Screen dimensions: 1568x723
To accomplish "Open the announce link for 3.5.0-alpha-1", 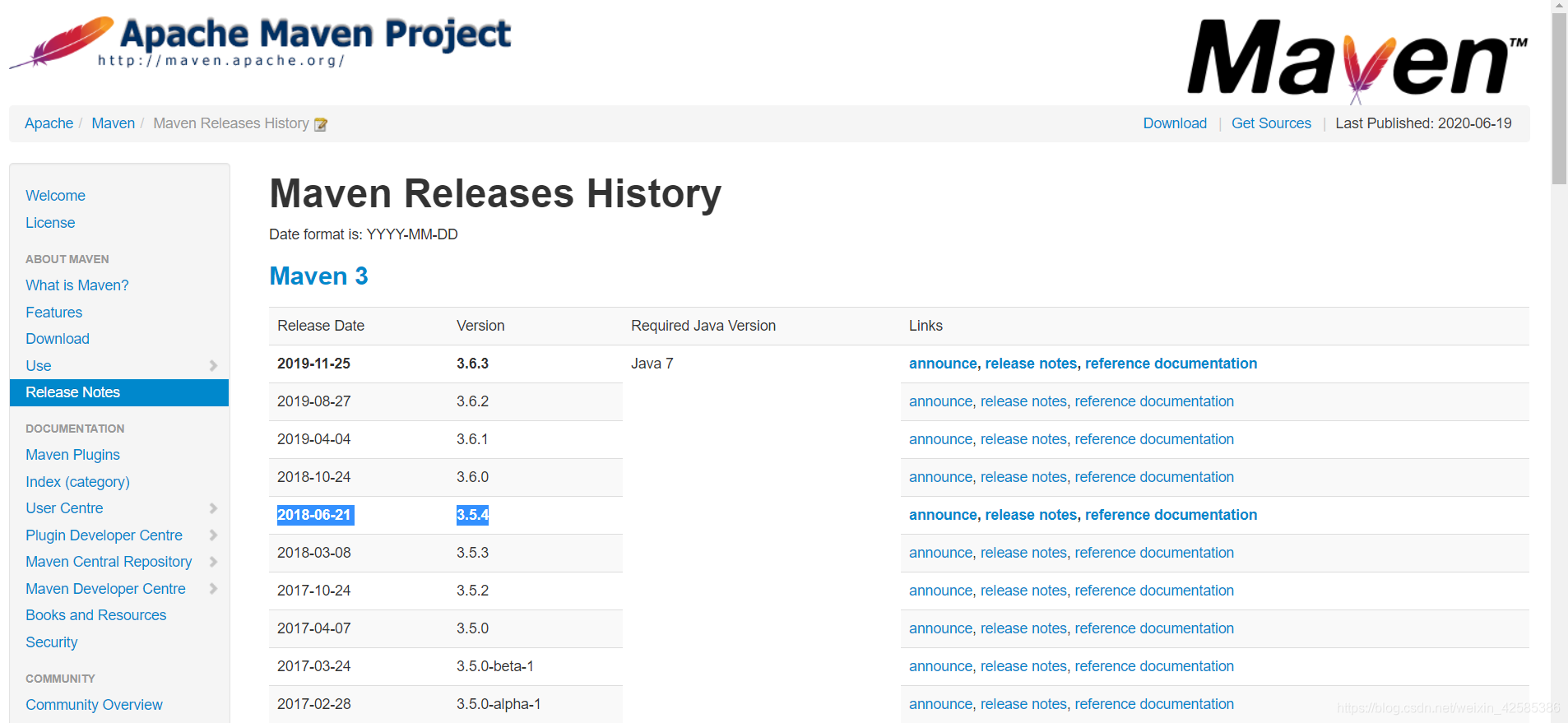I will 941,704.
